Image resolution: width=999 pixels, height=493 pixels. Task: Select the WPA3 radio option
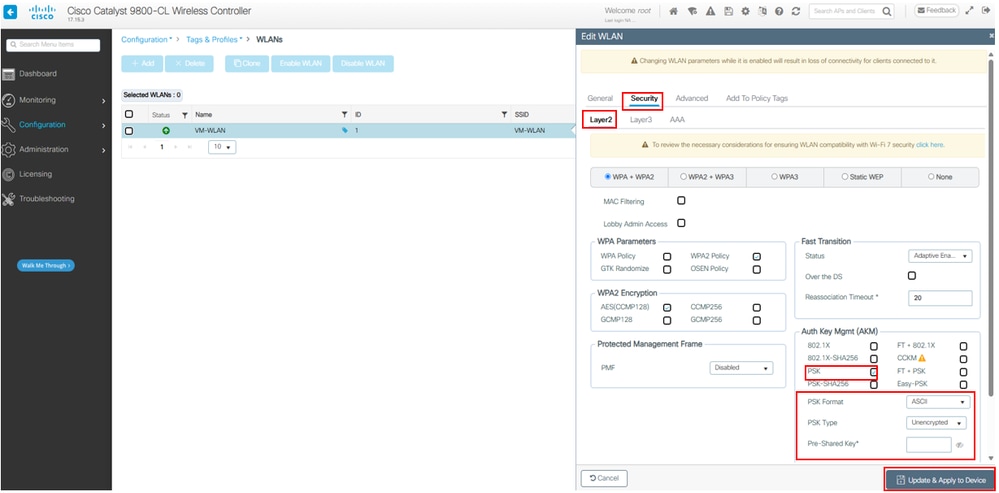(774, 177)
